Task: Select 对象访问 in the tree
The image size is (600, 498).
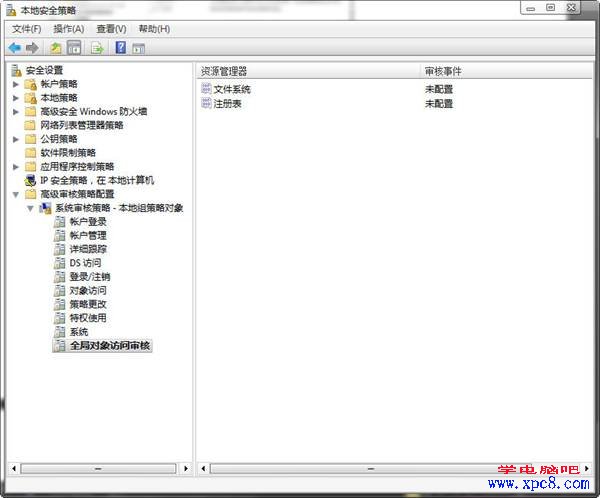Action: pos(88,290)
